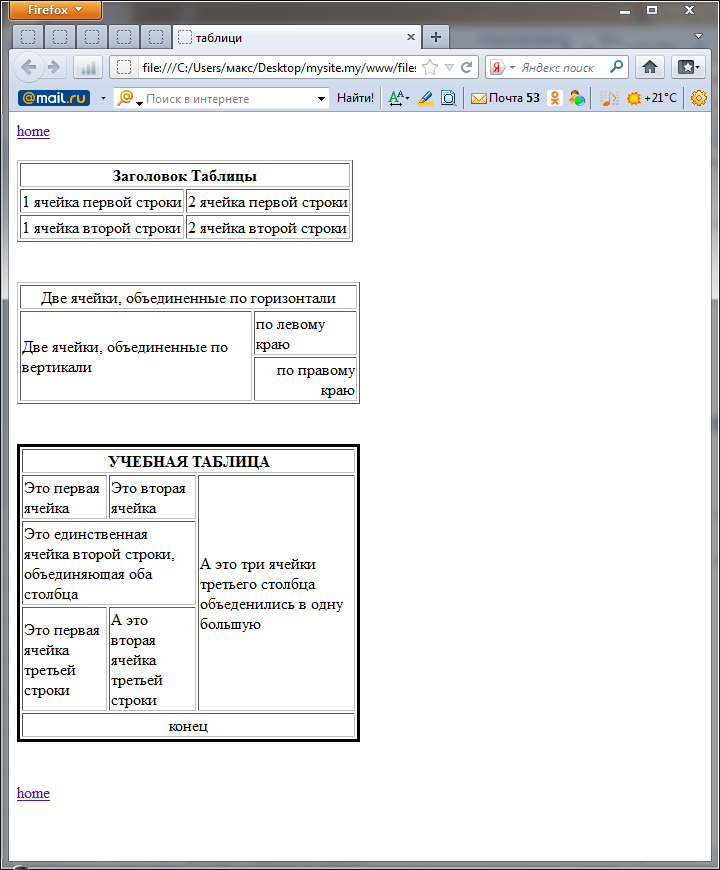Screen dimensions: 720x870
Task: Open mail.ru toolbar settings gear
Action: tap(698, 98)
